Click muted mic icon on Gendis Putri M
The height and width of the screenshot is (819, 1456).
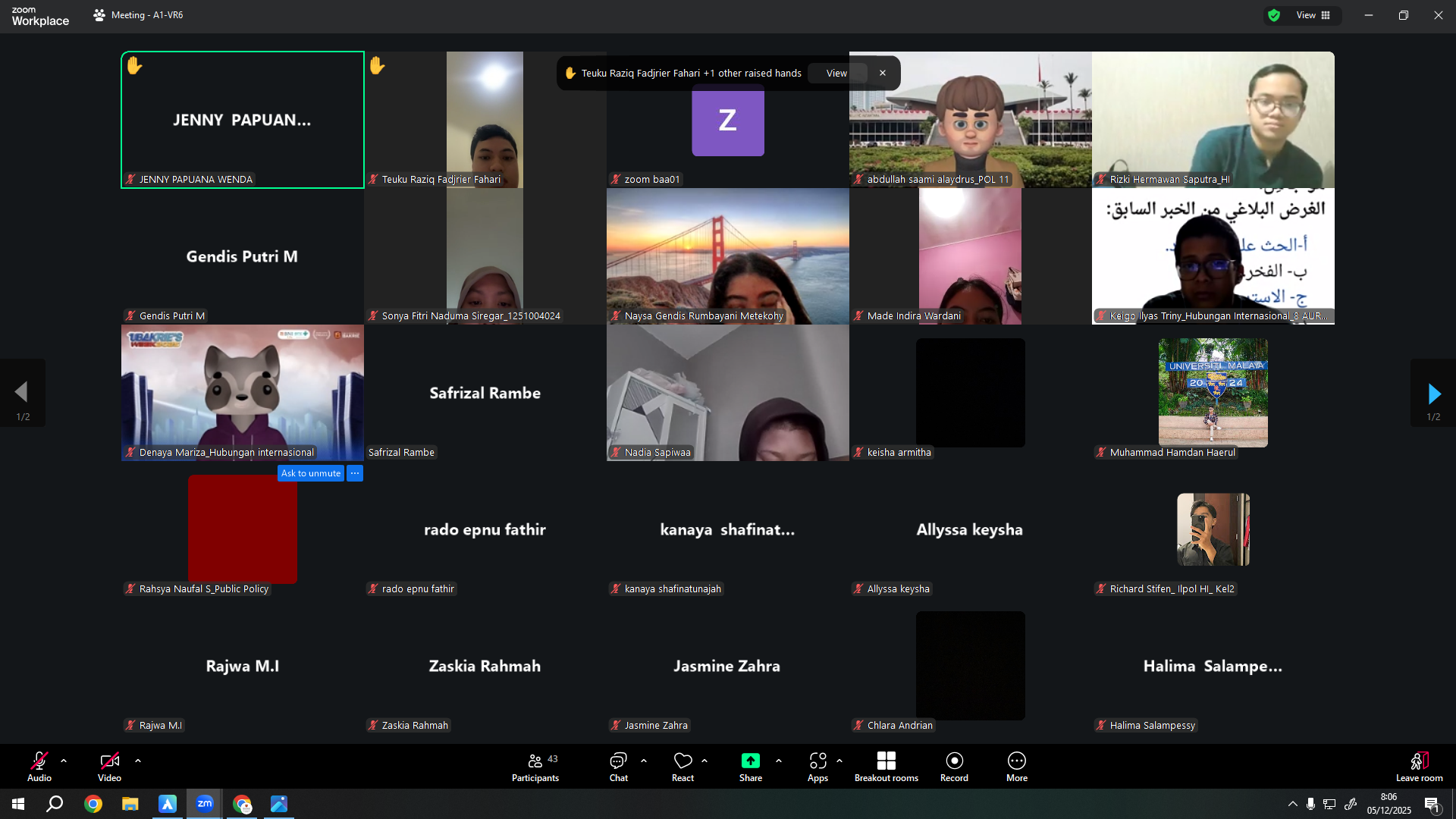point(130,316)
